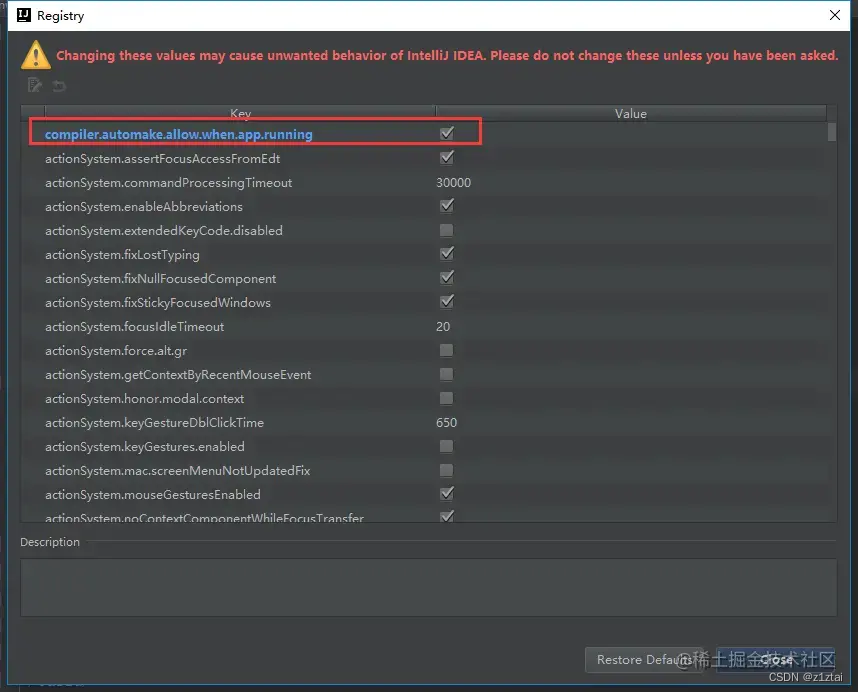Viewport: 858px width, 692px height.
Task: Select the compiler.automake.allow.when.app.running key
Action: point(178,135)
